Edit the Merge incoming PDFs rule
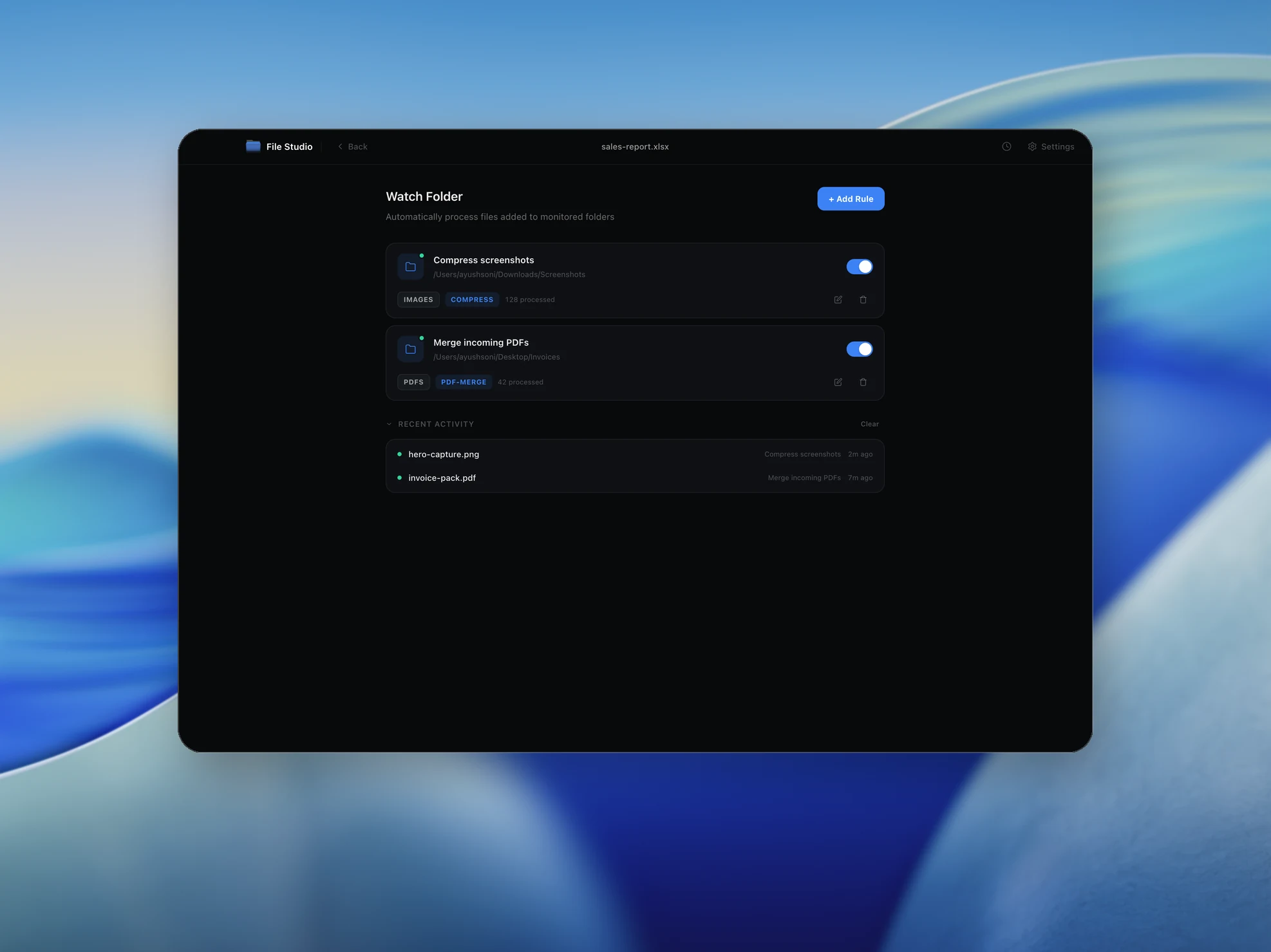 pos(838,382)
